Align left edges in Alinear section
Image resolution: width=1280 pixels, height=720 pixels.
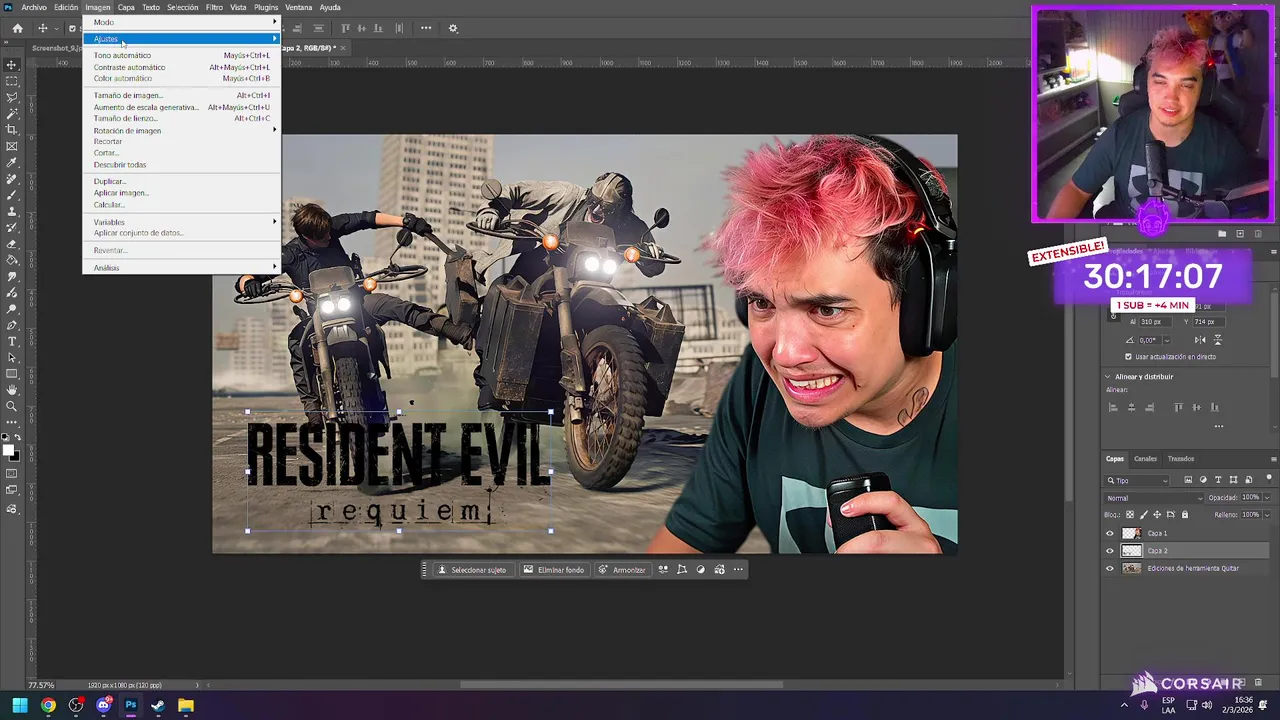(1113, 407)
